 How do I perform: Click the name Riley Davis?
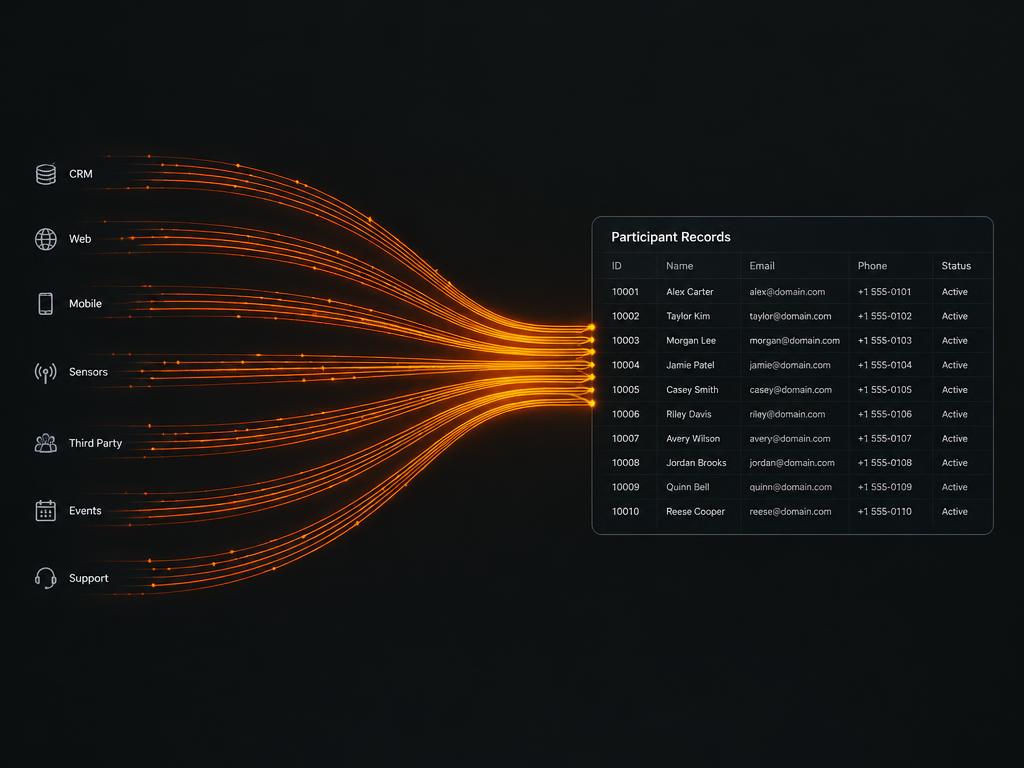[x=688, y=414]
